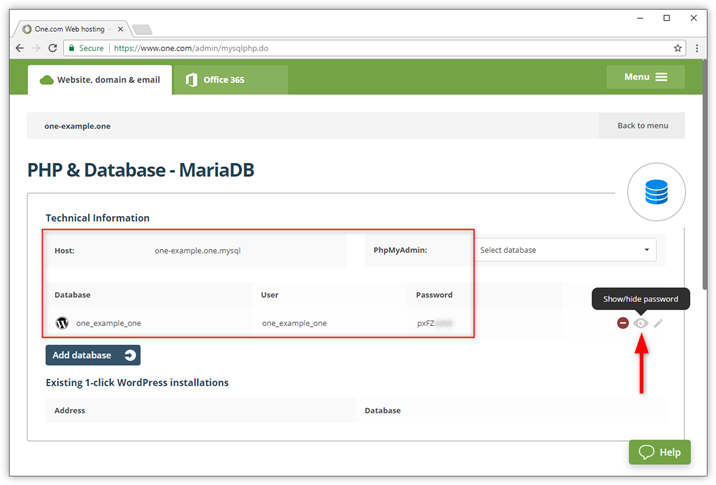Viewport: 716px width, 485px height.
Task: Click Database header in WordPress installations table
Action: point(383,411)
